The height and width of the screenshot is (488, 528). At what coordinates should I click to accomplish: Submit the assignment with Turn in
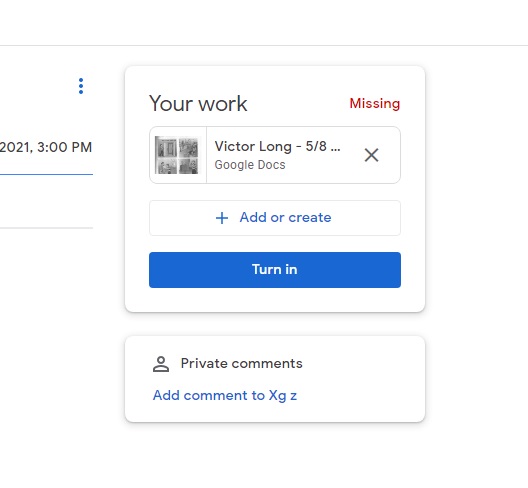pos(275,270)
